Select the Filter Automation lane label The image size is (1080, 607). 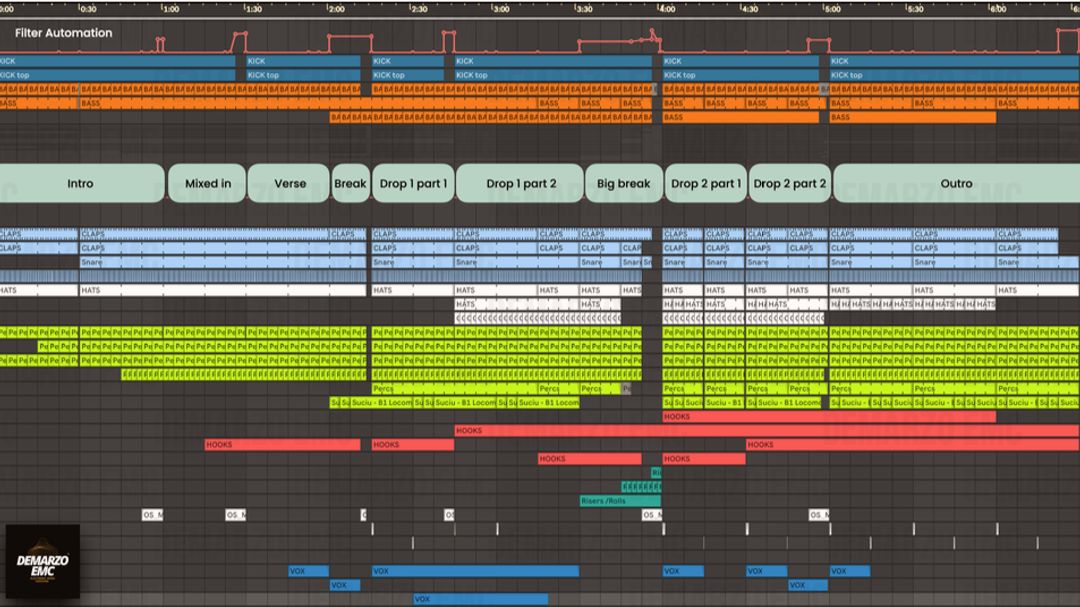(63, 33)
